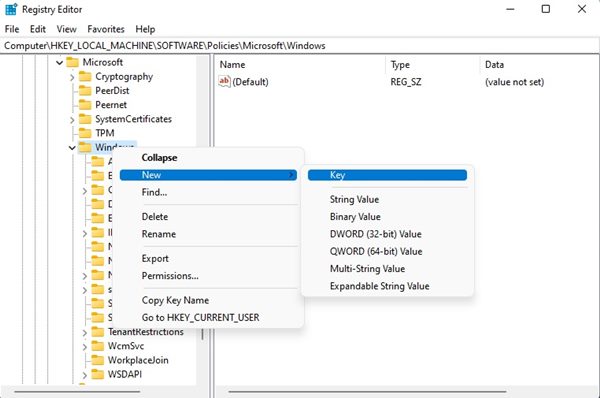600x398 pixels.
Task: Collapse the Microsoft tree node
Action: tap(59, 62)
